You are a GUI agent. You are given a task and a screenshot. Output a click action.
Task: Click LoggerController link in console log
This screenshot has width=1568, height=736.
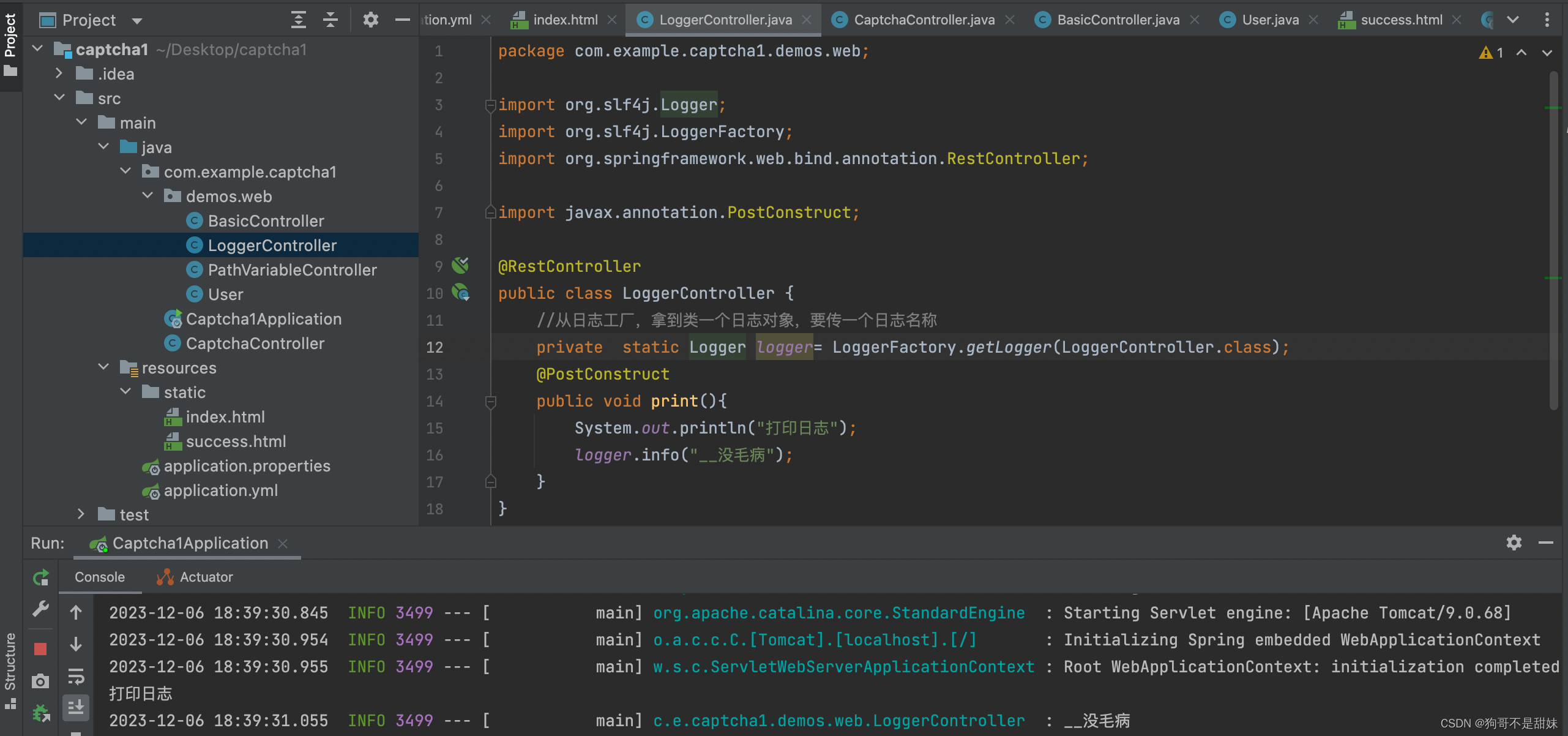(x=838, y=721)
